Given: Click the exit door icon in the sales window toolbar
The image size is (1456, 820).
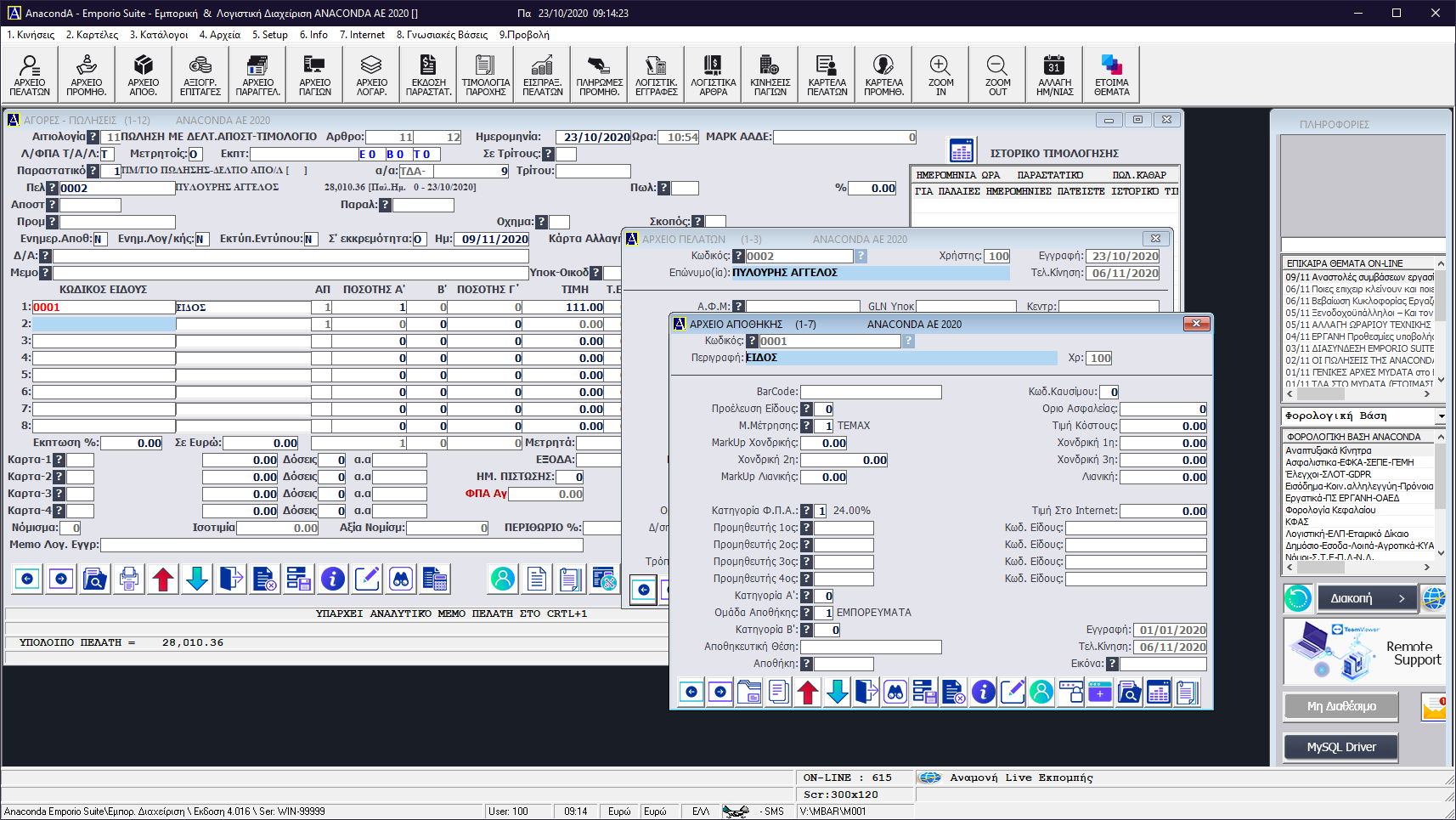Looking at the screenshot, I should (231, 580).
